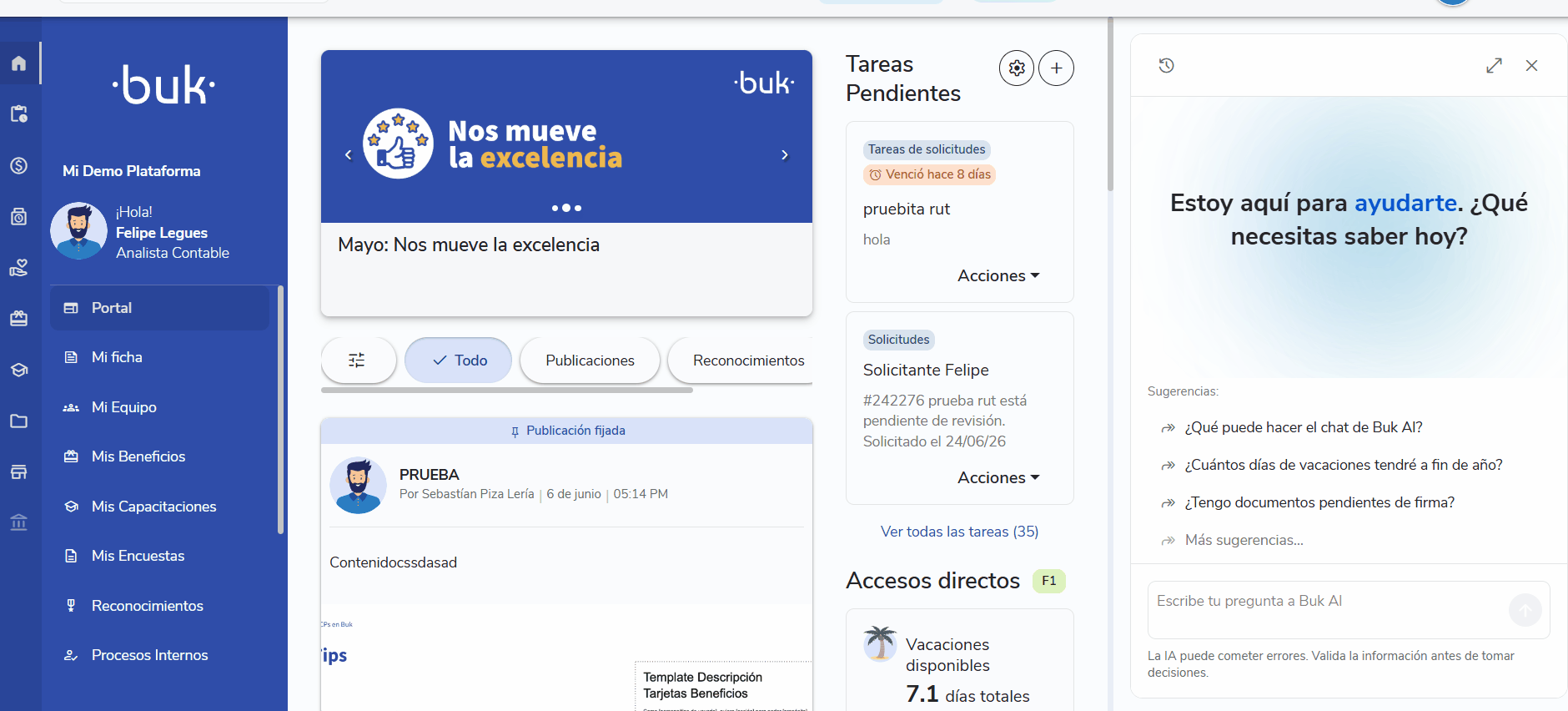Screen dimensions: 1568x711
Task: Click Template Descripción Tarjetas Beneficios thumbnail
Action: [723, 686]
